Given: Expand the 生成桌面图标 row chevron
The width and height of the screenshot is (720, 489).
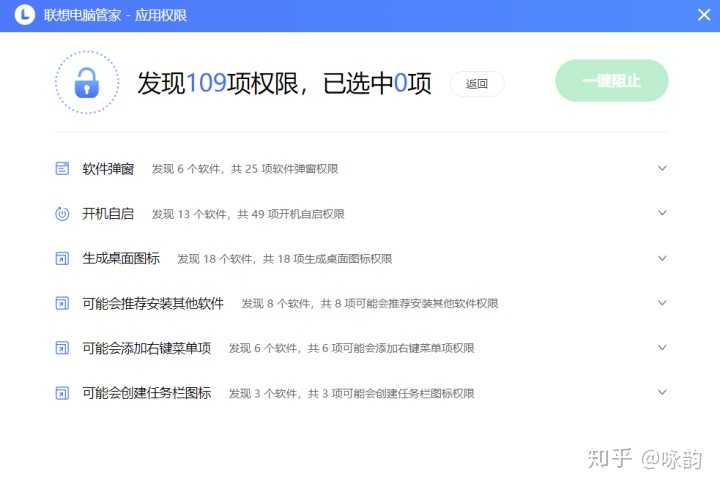Looking at the screenshot, I should point(662,258).
